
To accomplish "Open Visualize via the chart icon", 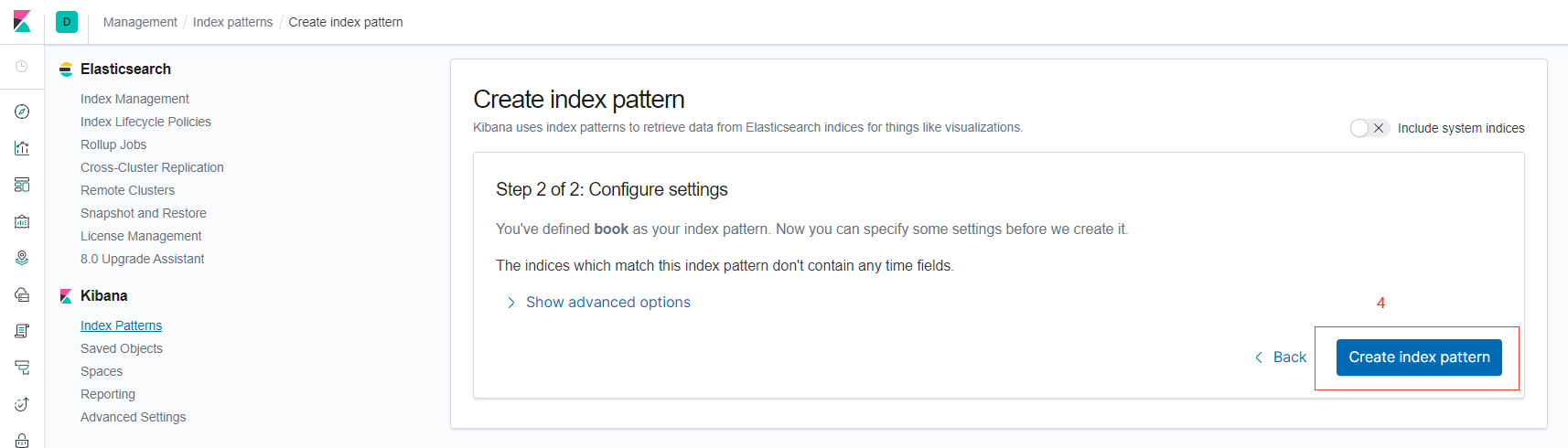I will 22,148.
